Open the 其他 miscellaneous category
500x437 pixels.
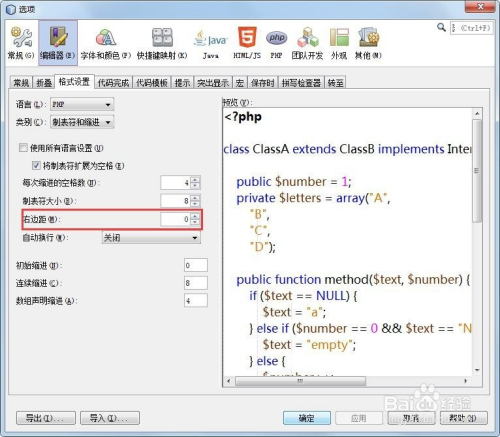[x=368, y=43]
